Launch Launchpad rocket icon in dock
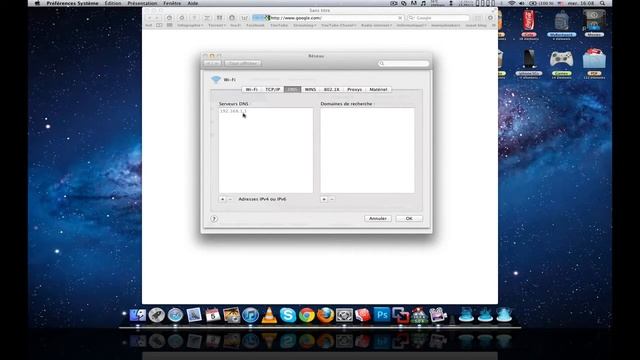 coord(157,315)
